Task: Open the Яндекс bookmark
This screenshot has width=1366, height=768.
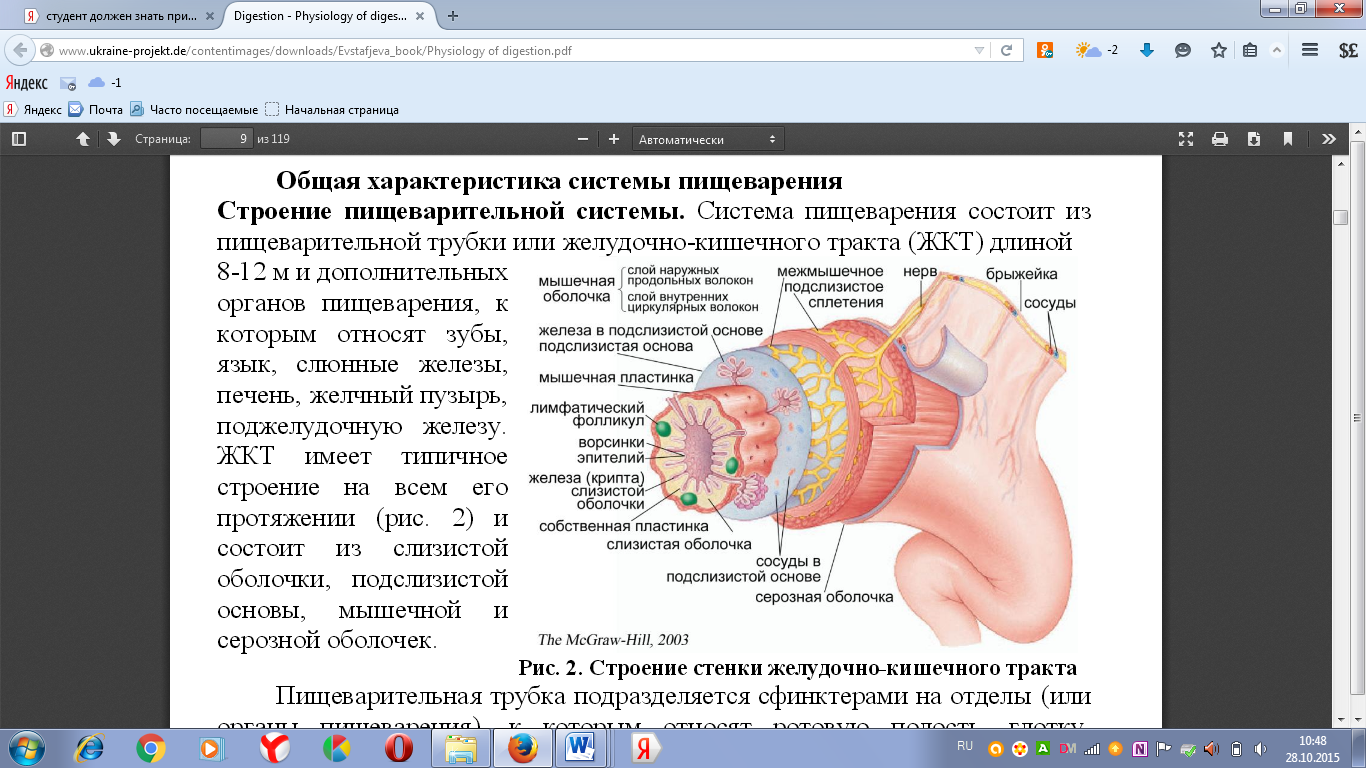Action: 32,110
